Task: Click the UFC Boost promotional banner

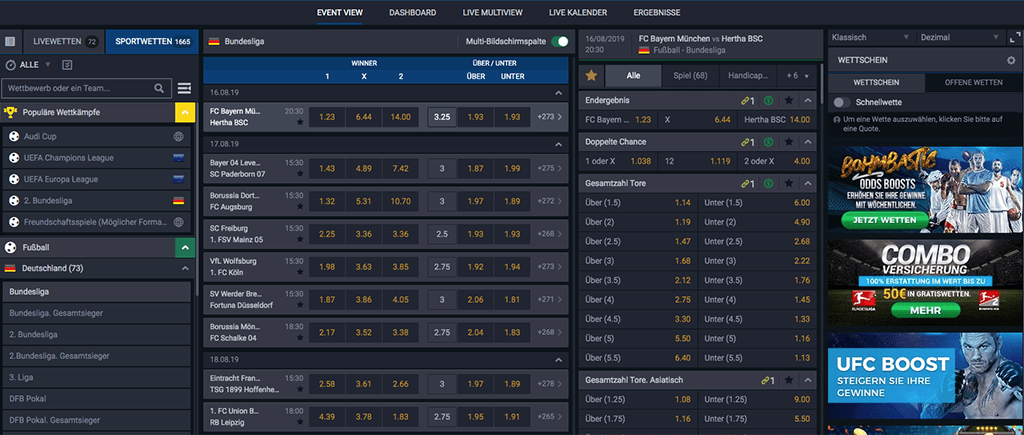Action: tap(925, 377)
